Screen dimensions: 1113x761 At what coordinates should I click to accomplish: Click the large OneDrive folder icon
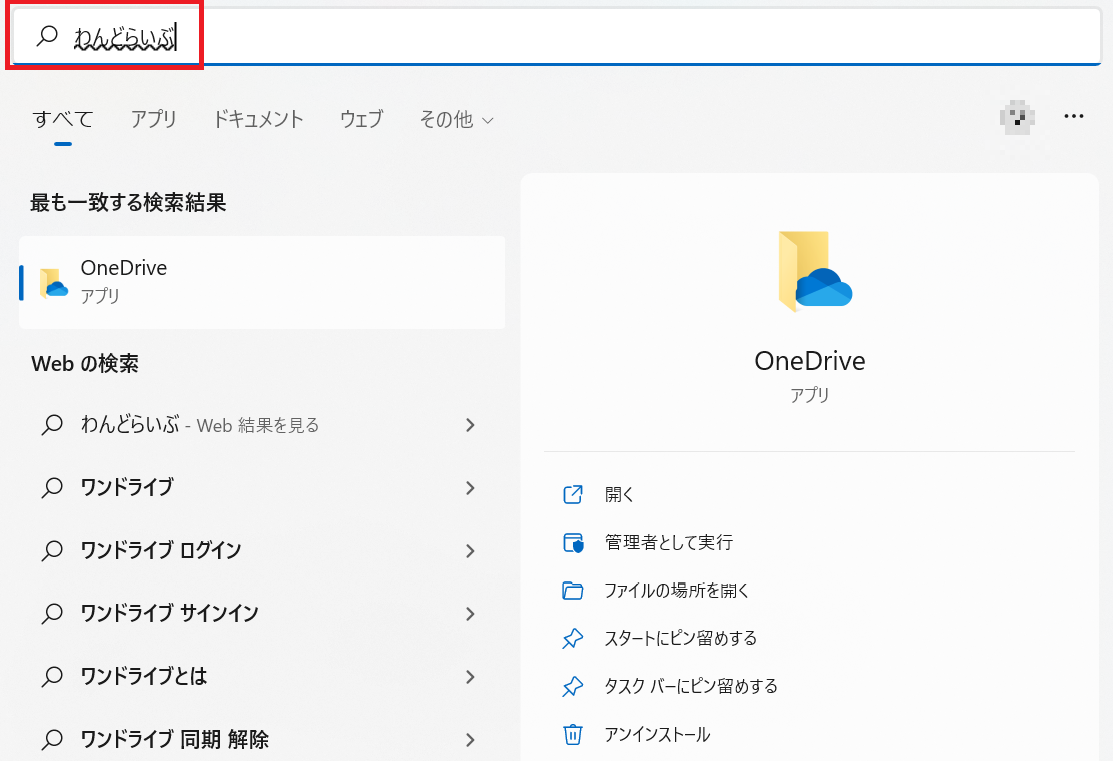[810, 271]
